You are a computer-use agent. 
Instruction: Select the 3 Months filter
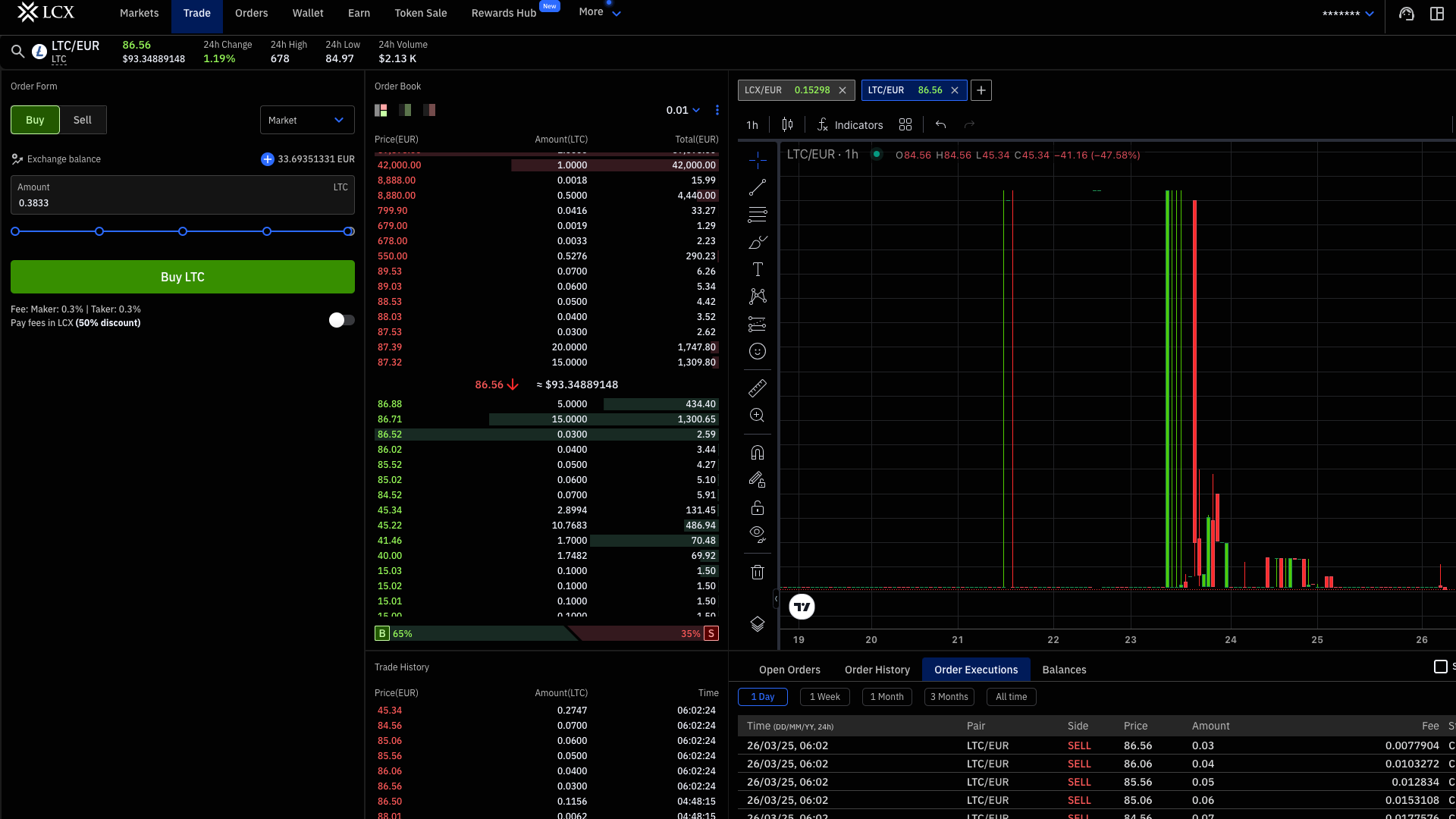click(949, 697)
